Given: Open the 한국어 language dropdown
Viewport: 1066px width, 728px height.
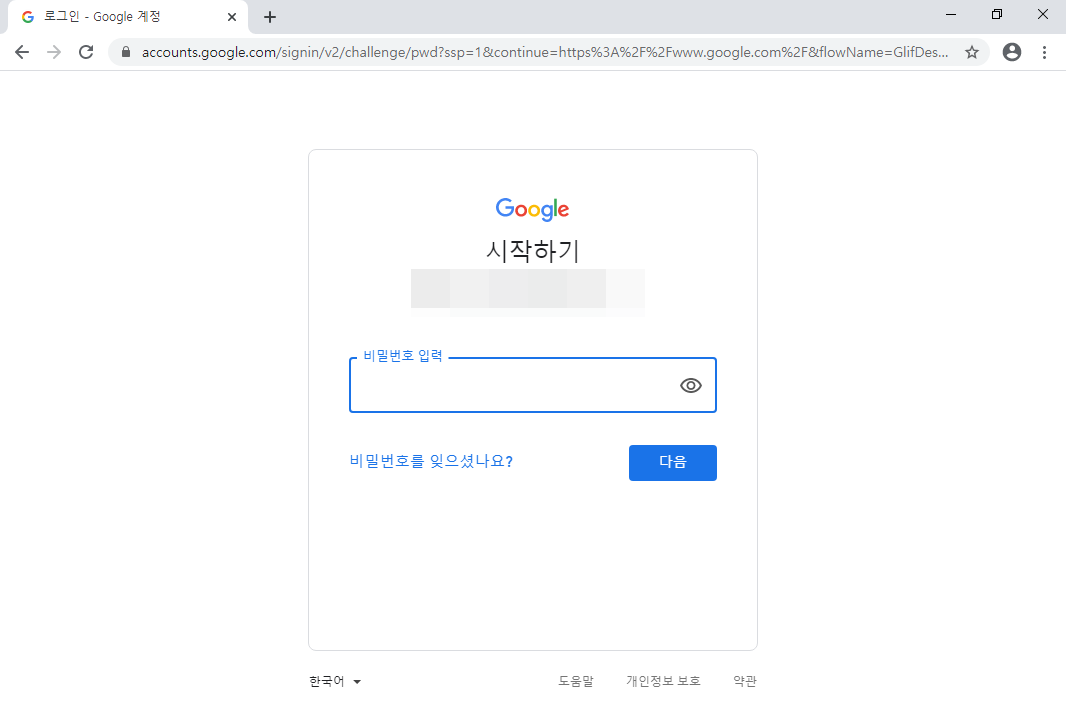Looking at the screenshot, I should tap(335, 681).
